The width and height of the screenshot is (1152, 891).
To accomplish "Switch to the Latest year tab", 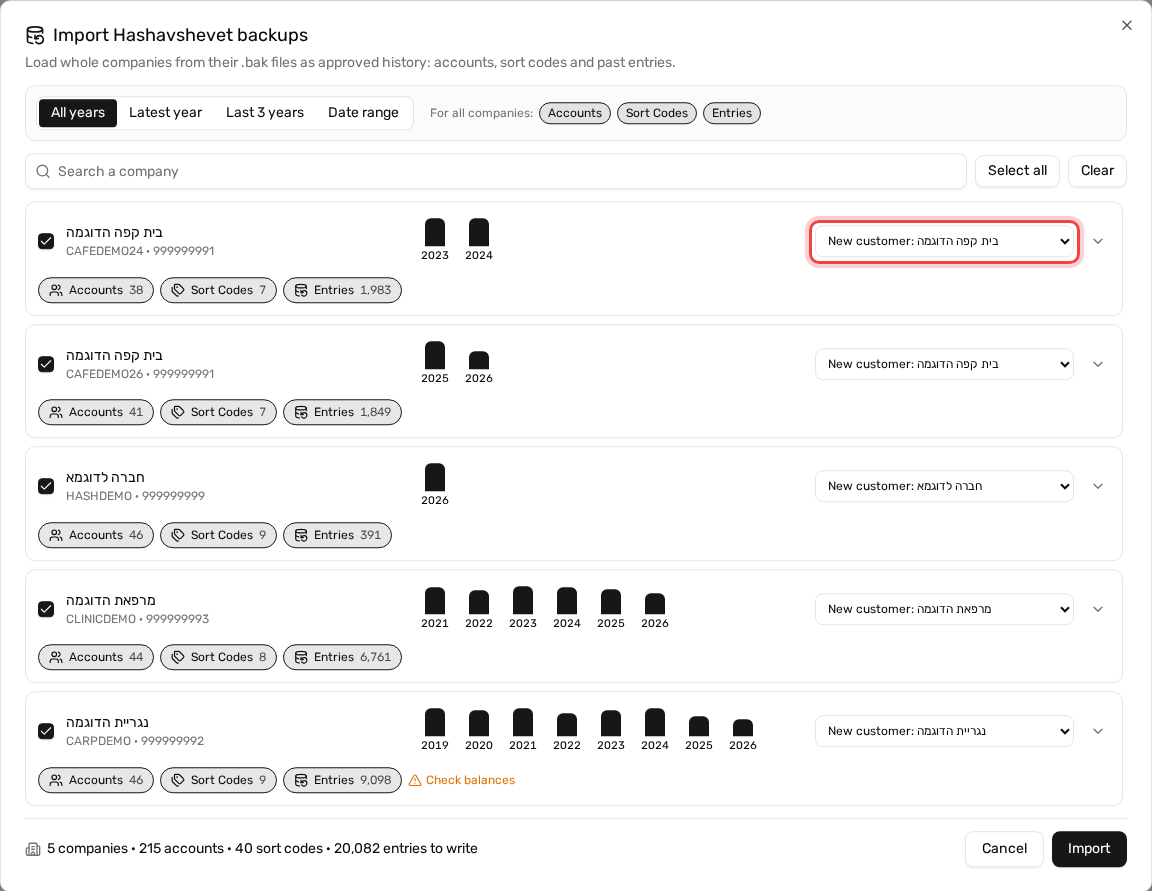I will (165, 113).
